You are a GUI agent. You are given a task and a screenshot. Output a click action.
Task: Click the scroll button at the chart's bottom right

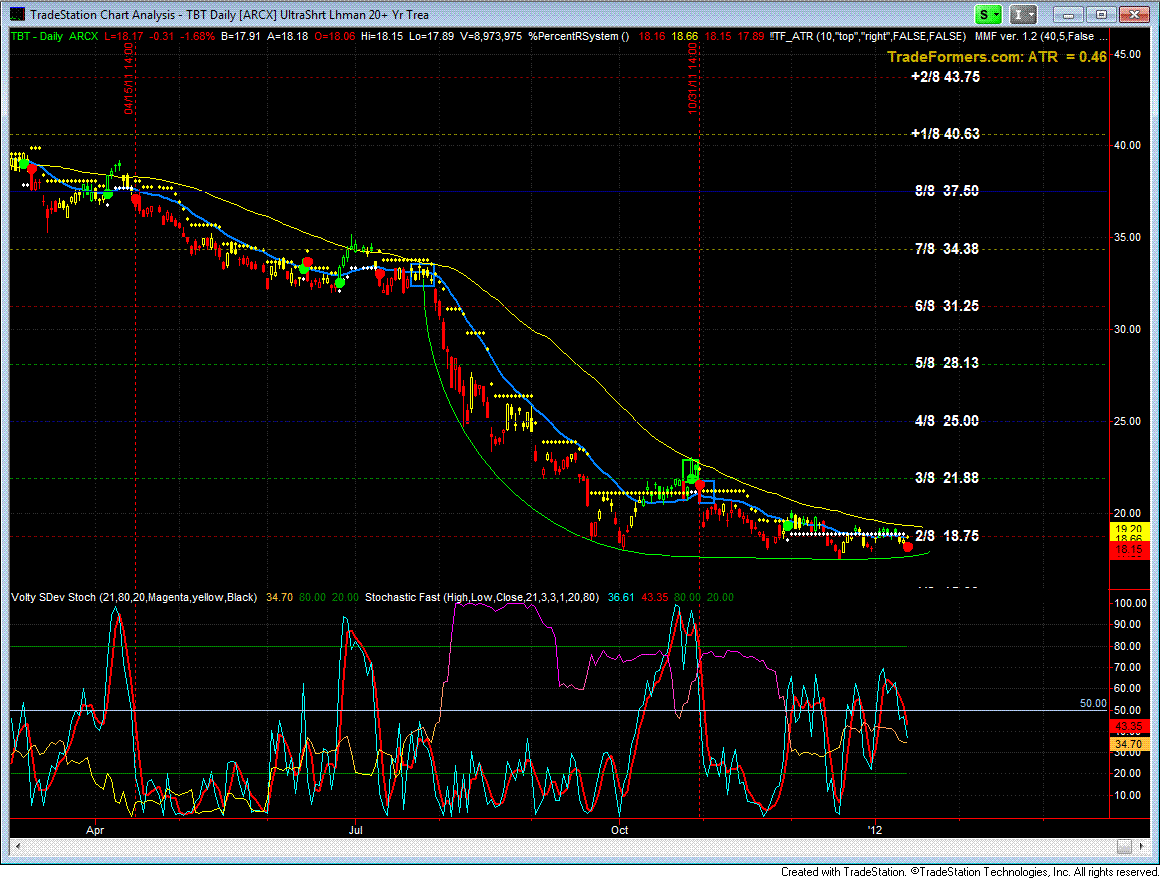point(1124,846)
